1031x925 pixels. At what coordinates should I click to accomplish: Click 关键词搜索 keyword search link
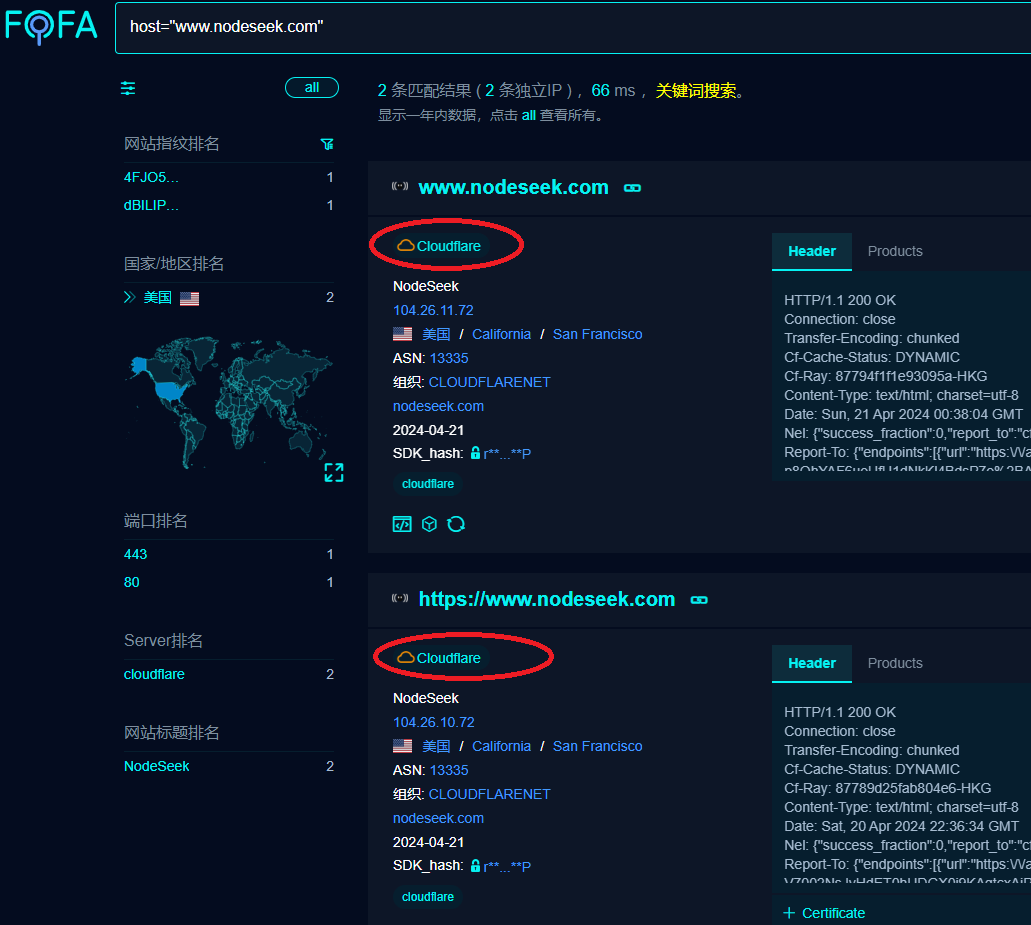pyautogui.click(x=696, y=91)
